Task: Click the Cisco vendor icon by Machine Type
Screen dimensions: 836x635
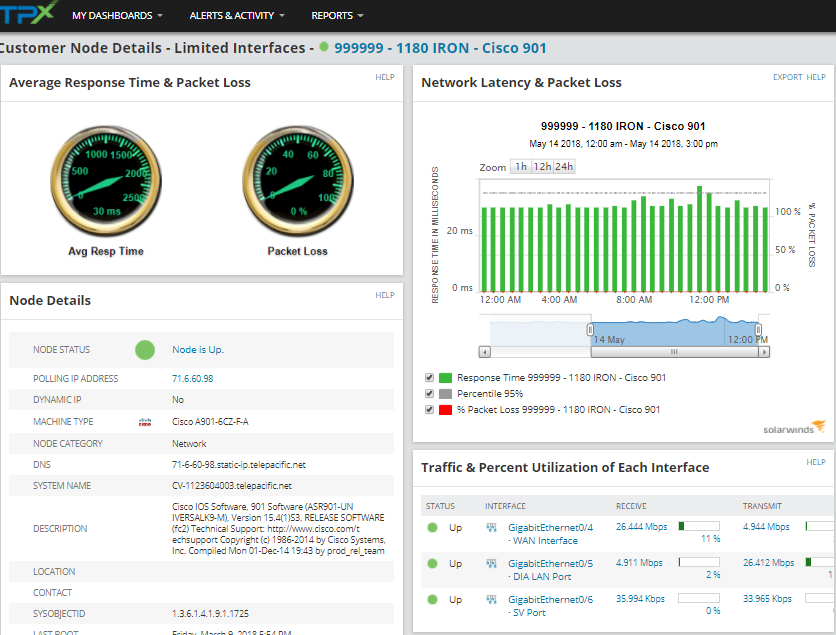Action: [x=145, y=422]
